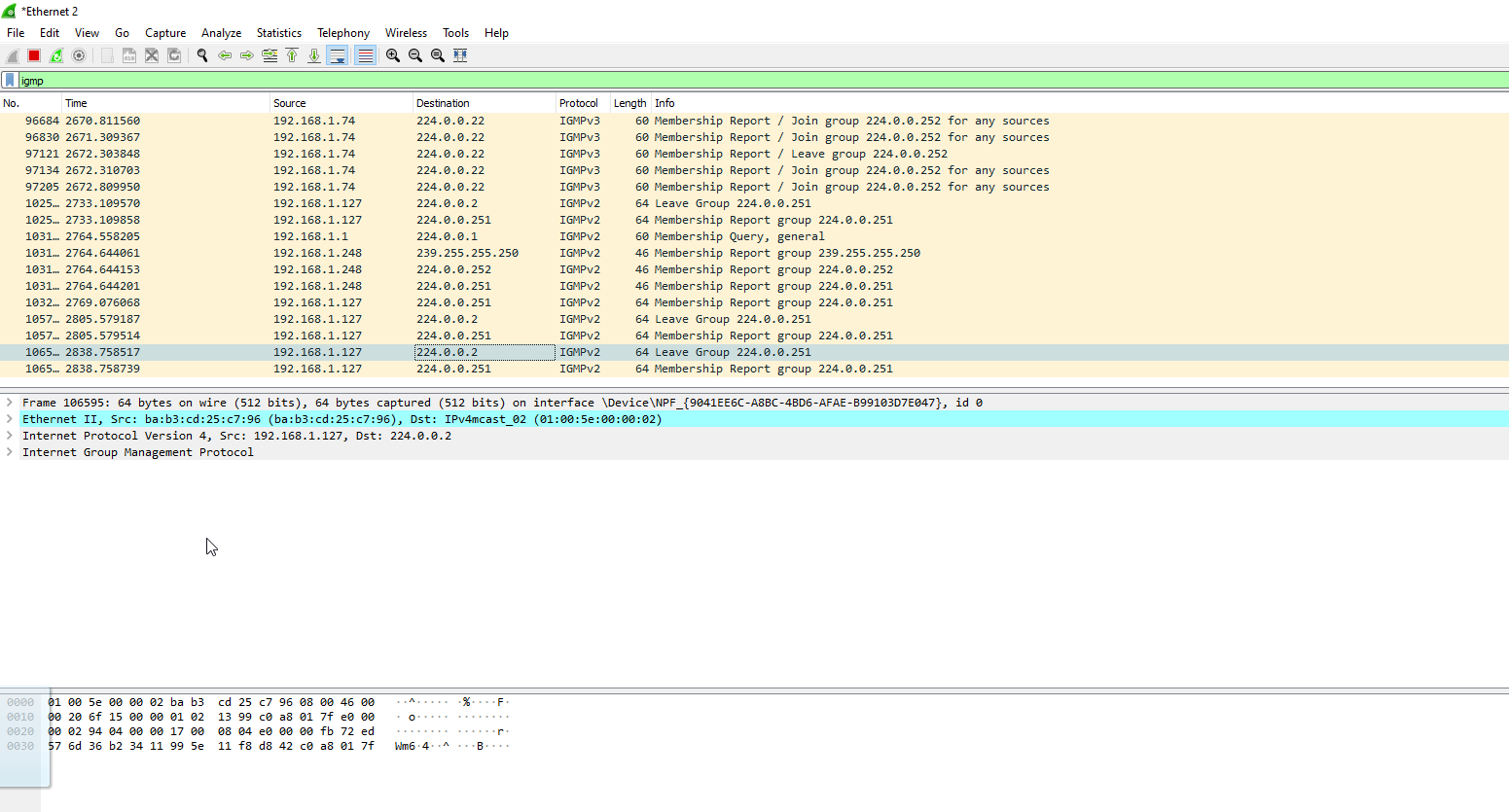Image resolution: width=1509 pixels, height=812 pixels.
Task: Go to the first packet
Action: click(292, 55)
